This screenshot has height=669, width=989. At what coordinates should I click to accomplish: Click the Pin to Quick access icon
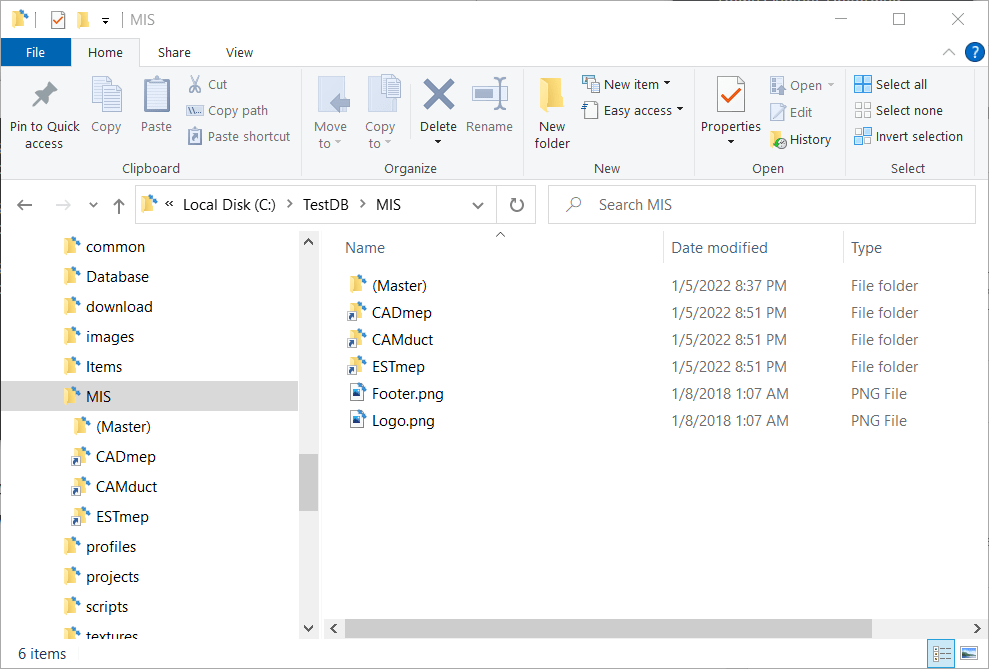coord(44,97)
